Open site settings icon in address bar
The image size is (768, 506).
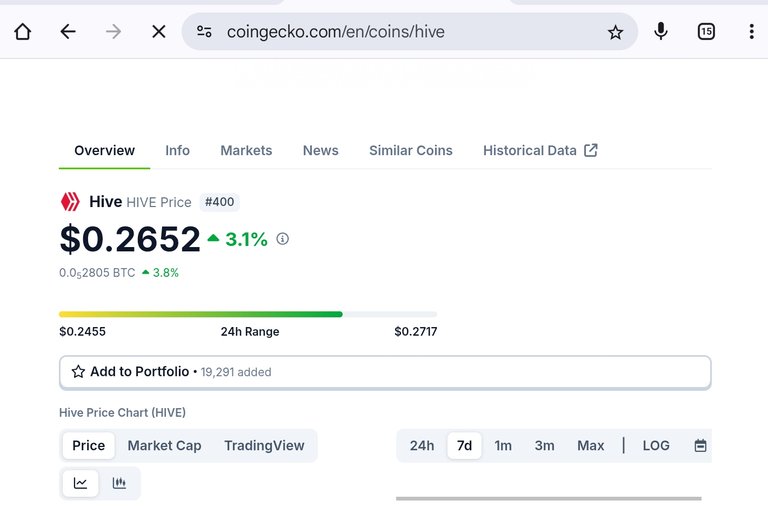[204, 32]
